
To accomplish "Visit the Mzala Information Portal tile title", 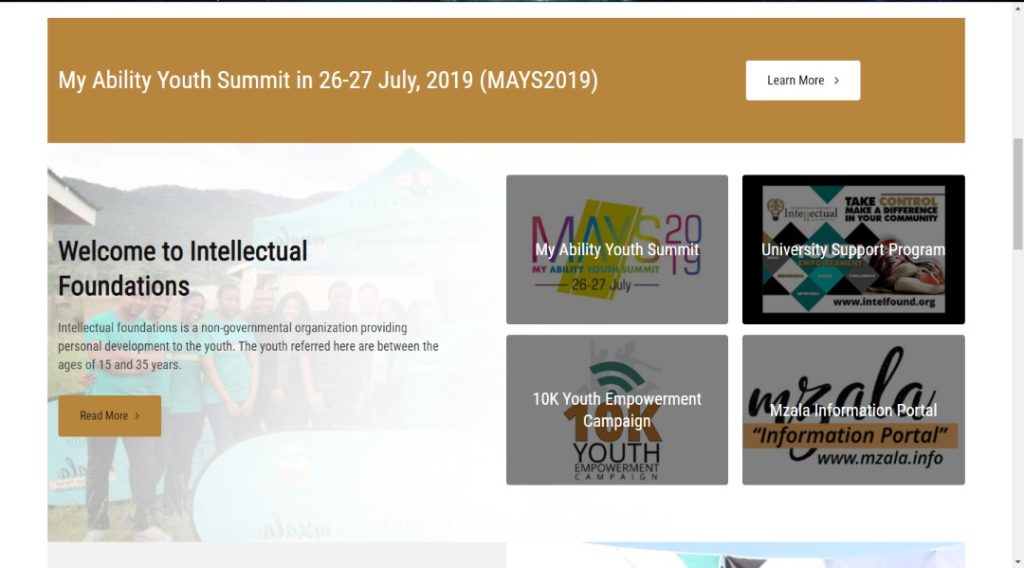I will tap(853, 410).
